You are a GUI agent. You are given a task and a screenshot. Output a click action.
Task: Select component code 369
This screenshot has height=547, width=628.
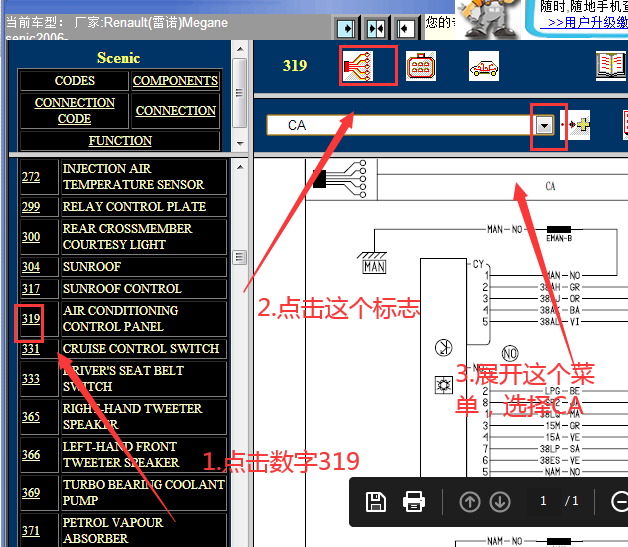31,493
